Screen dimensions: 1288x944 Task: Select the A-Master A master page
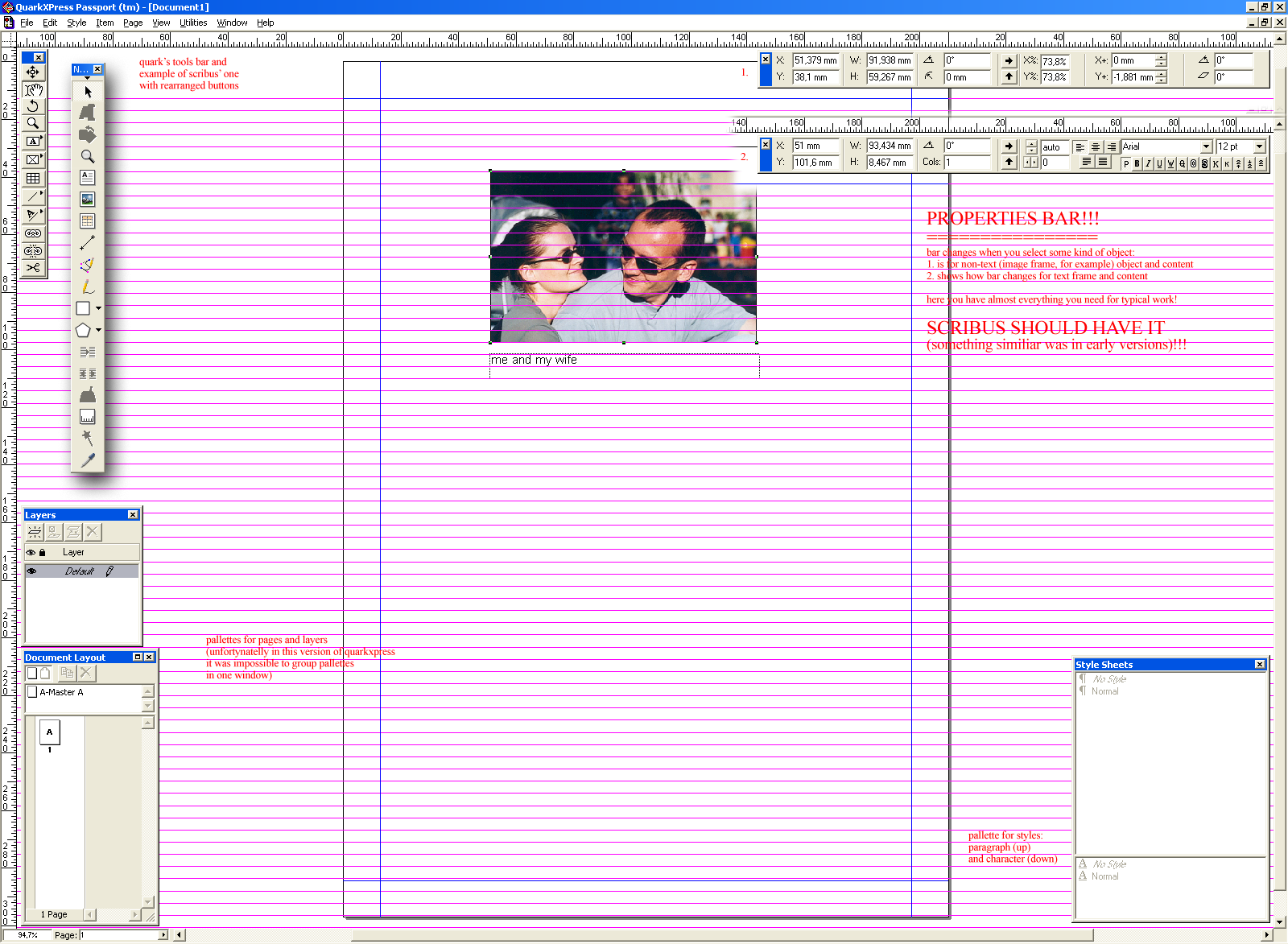[x=61, y=692]
